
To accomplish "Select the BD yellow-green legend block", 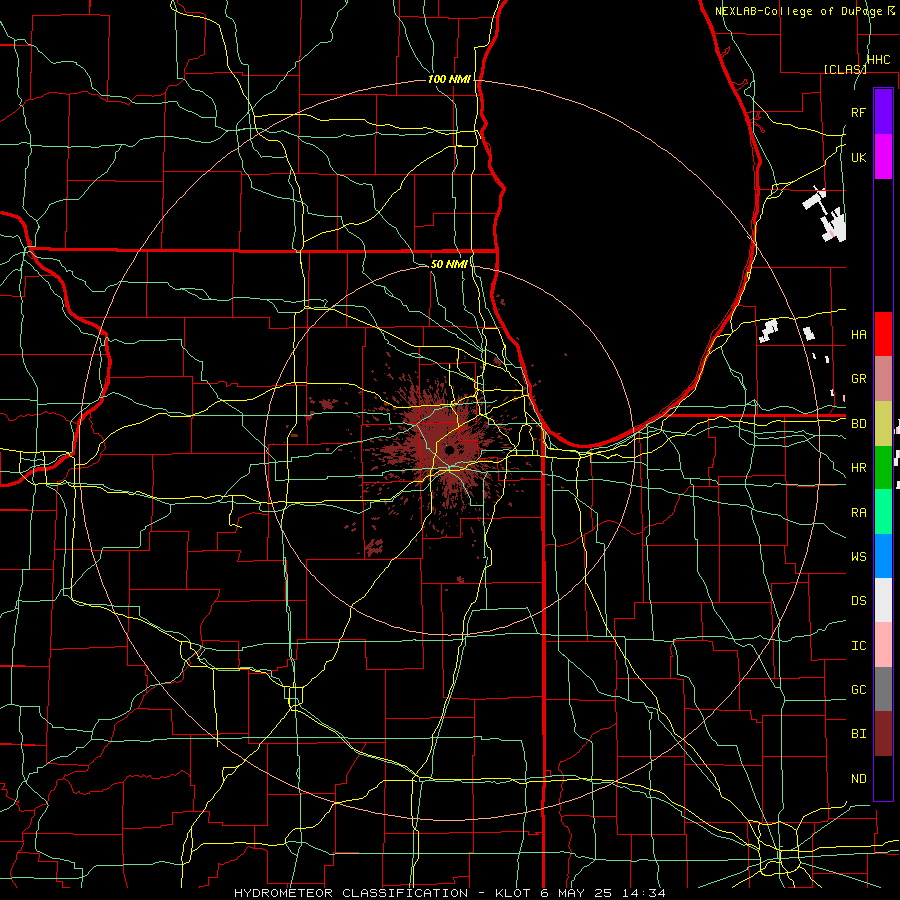I will [883, 423].
